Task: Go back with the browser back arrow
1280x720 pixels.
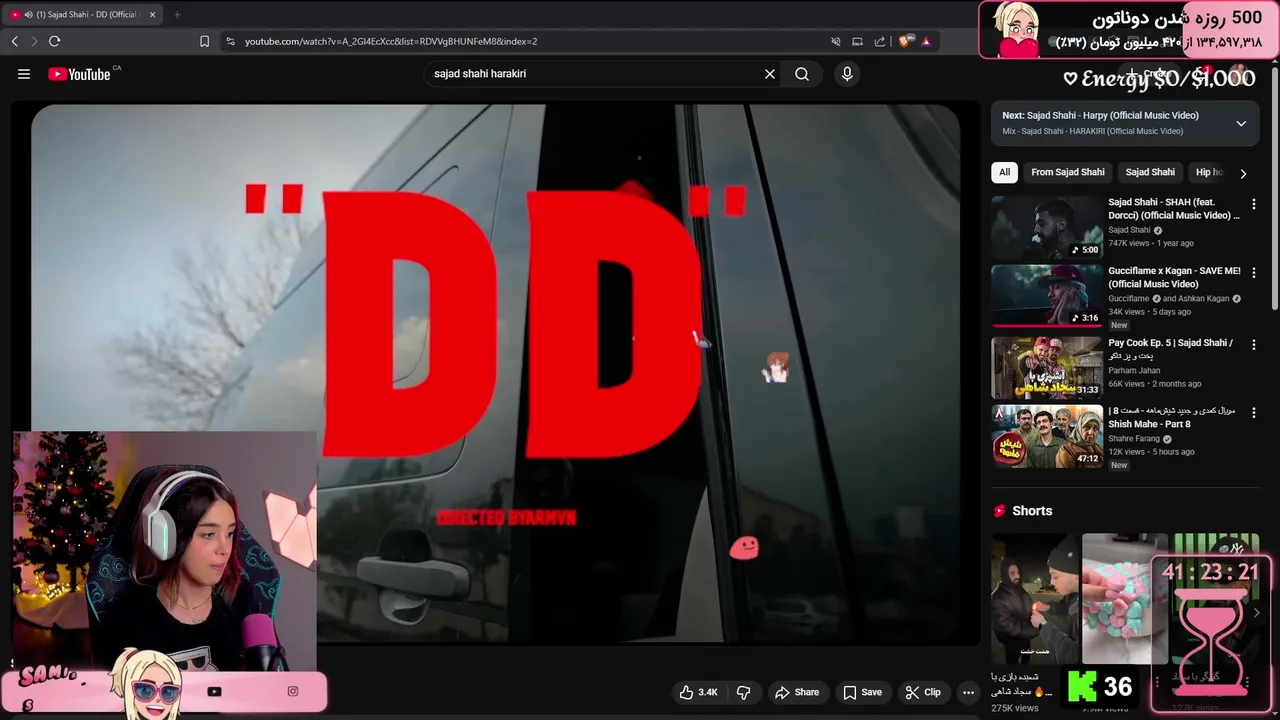Action: coord(14,41)
